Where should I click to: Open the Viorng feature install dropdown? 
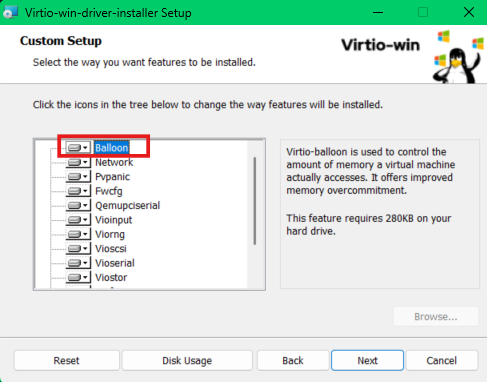[x=78, y=234]
